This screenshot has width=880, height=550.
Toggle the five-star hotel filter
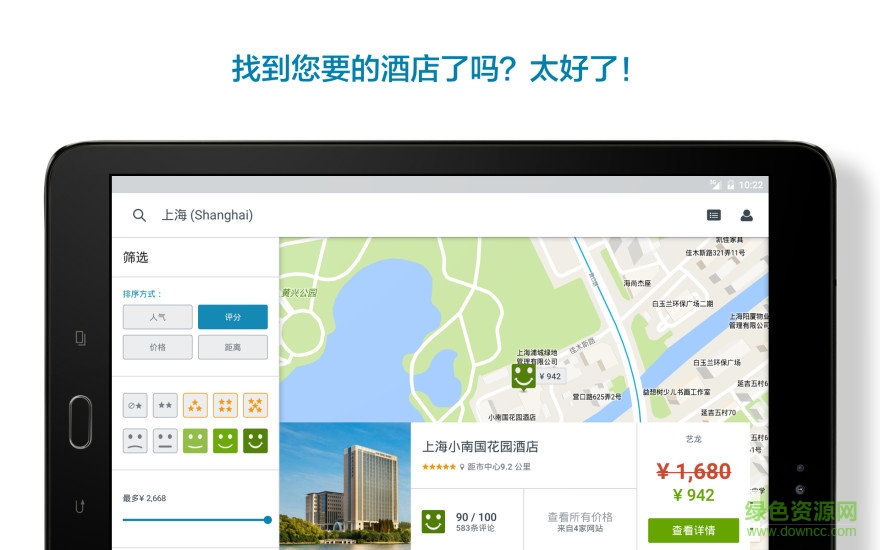click(x=255, y=405)
